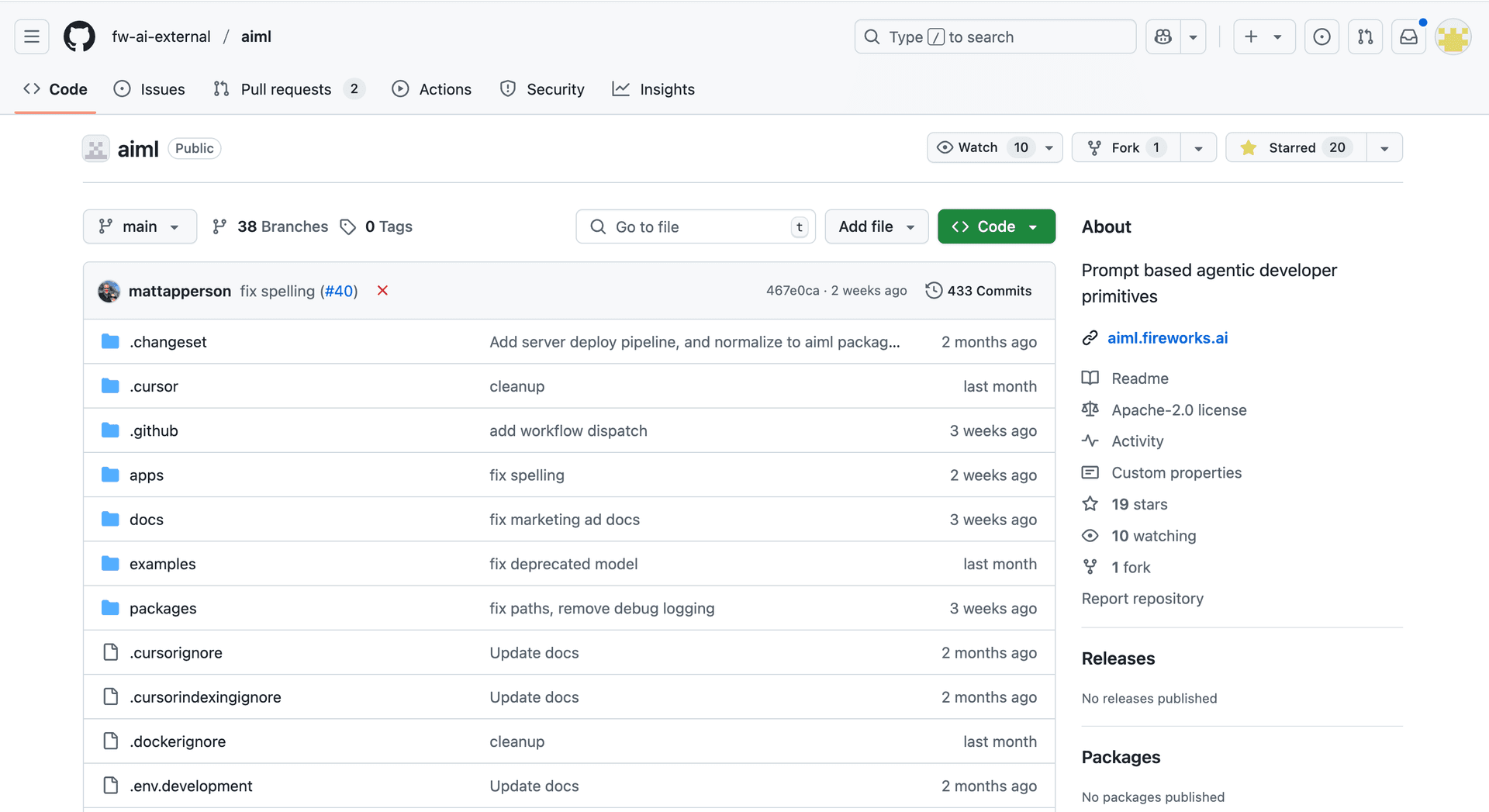
Task: View failed check red X status
Action: point(382,291)
